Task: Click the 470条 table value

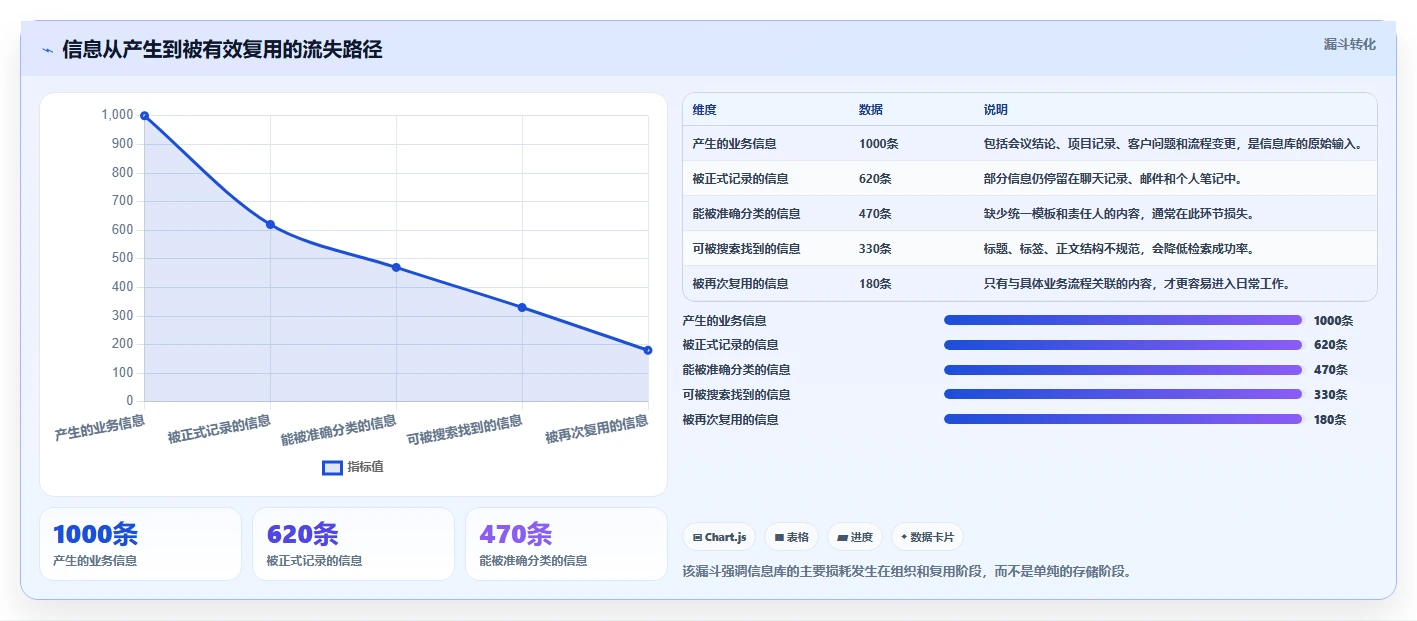Action: point(875,214)
